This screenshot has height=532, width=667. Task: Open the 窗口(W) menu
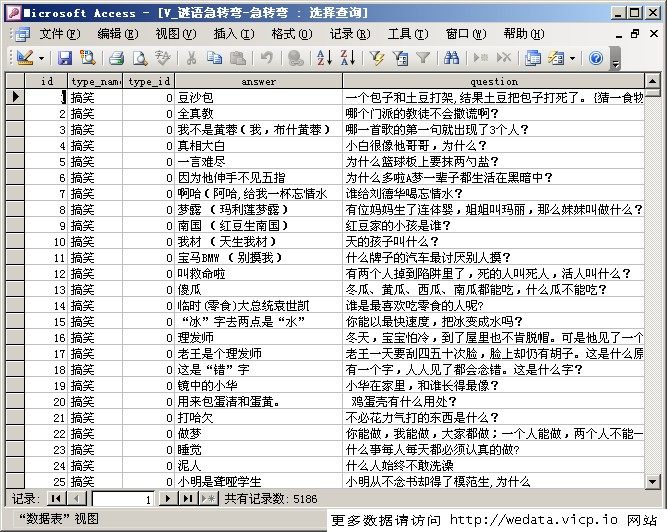pyautogui.click(x=466, y=34)
